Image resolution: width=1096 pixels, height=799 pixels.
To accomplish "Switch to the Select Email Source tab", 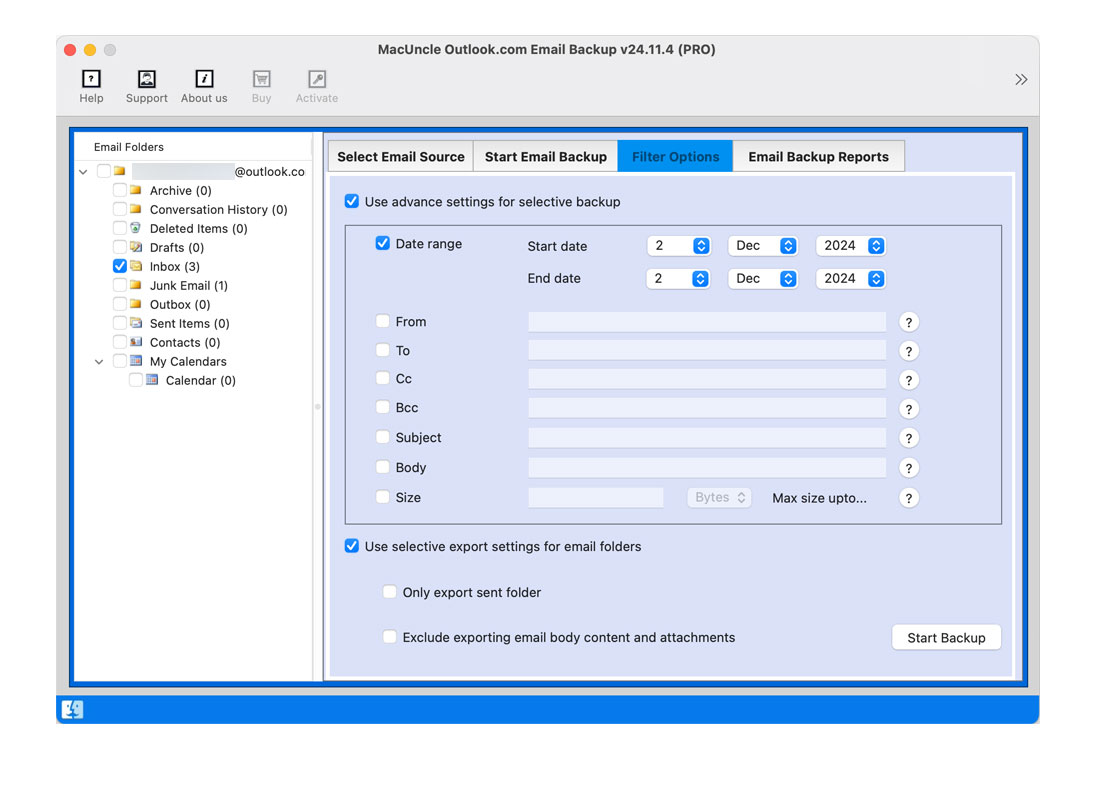I will pos(400,156).
